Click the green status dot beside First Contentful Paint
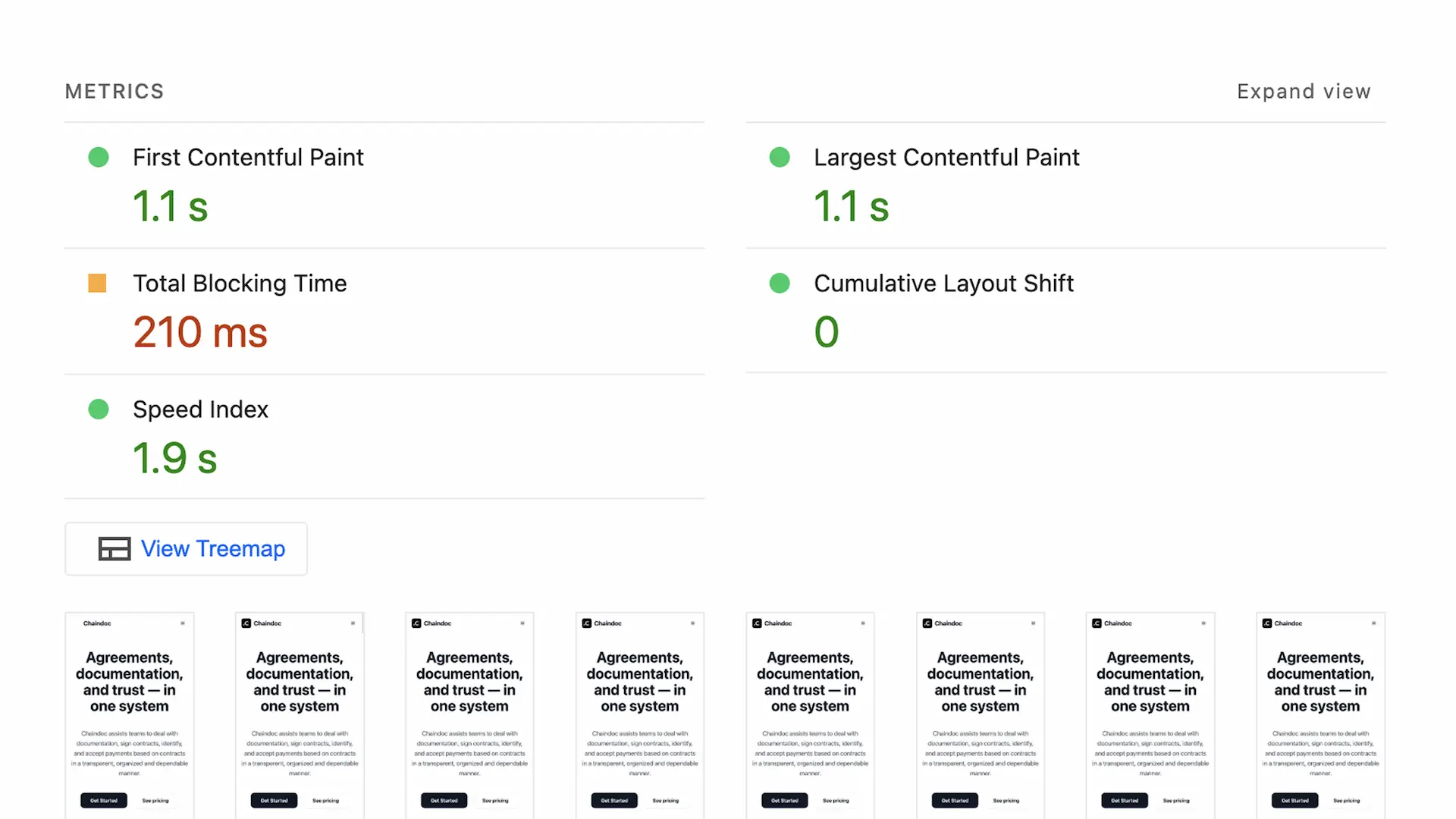Screen dimensions: 1456x819 [99, 158]
